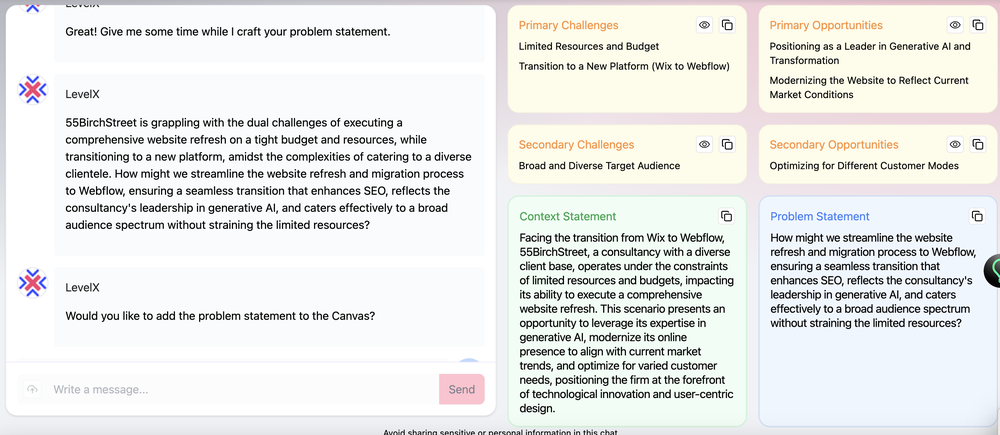Hide the Secondary Challenges card

pos(704,145)
